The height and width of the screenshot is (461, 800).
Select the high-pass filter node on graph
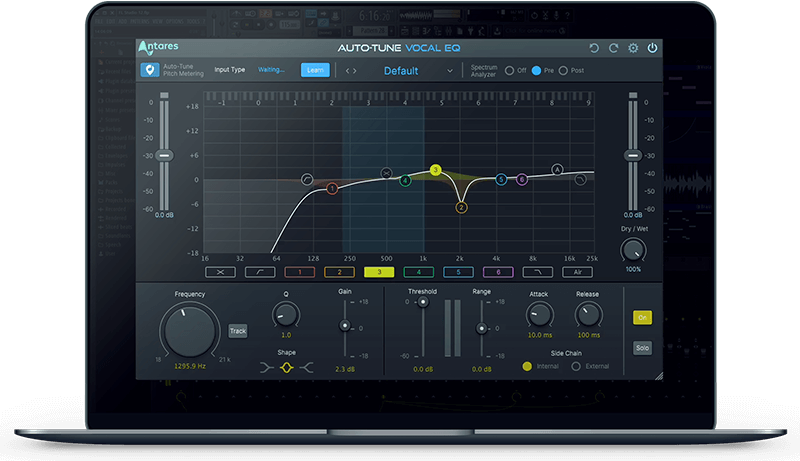click(307, 179)
